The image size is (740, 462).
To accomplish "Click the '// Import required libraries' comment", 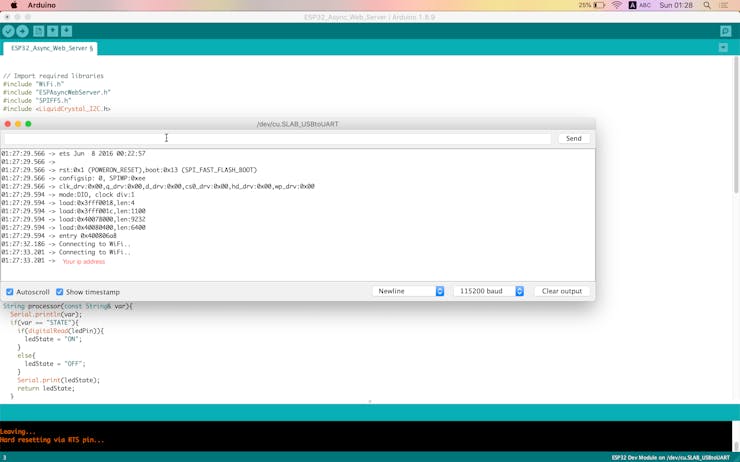I will pyautogui.click(x=53, y=76).
